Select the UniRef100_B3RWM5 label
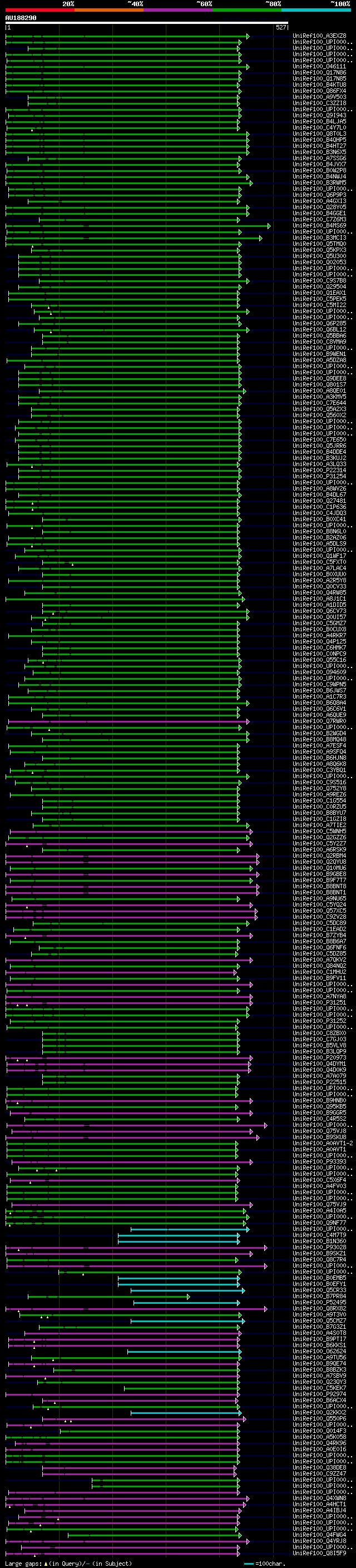 click(x=319, y=182)
